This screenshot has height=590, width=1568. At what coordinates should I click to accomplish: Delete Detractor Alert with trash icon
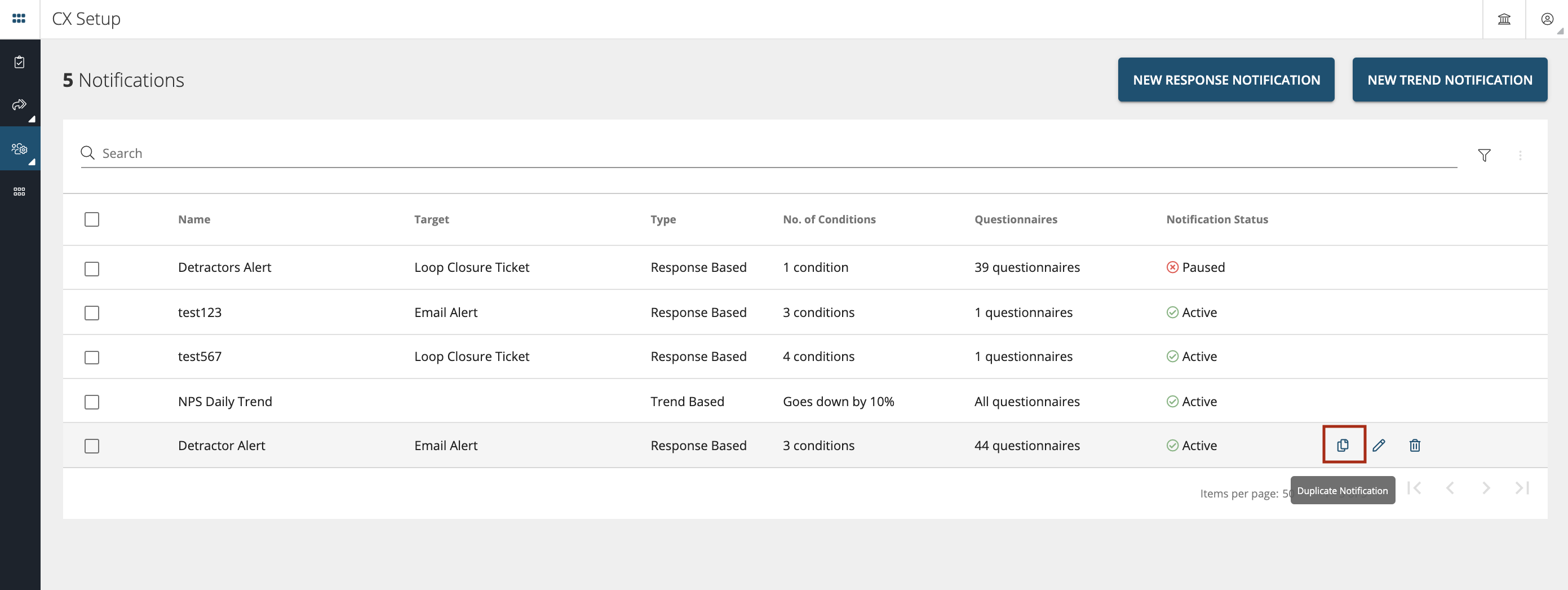tap(1415, 445)
